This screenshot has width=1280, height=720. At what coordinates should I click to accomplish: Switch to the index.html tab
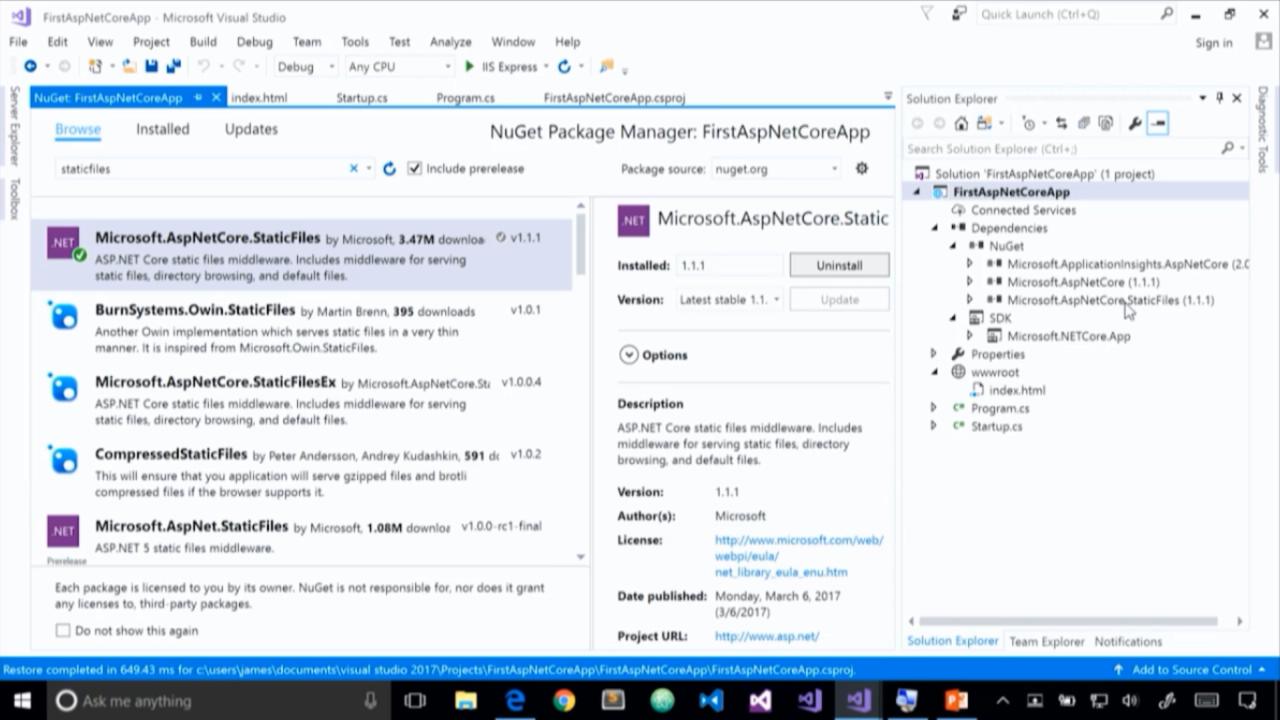coord(259,98)
